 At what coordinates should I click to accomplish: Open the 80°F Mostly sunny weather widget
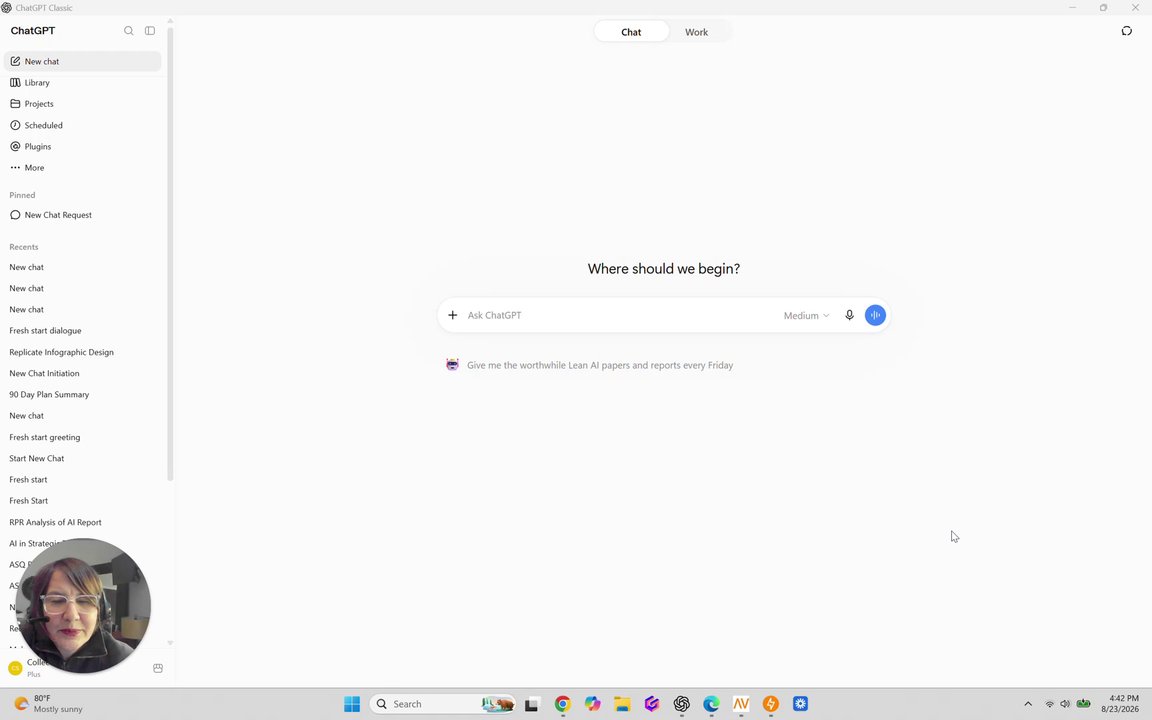pyautogui.click(x=48, y=704)
